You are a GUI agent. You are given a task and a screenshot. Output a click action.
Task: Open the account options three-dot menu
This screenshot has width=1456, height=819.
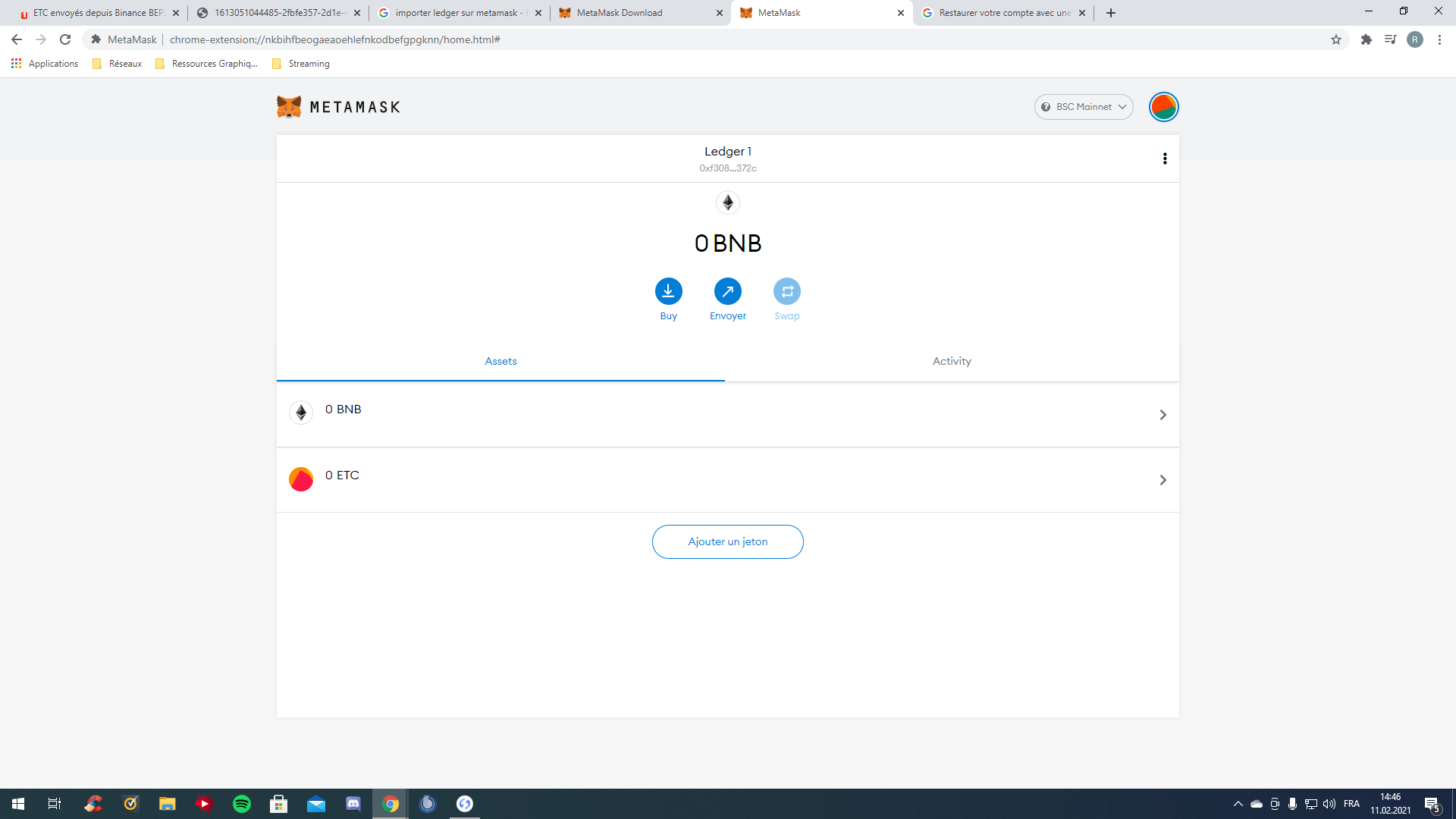pos(1164,158)
